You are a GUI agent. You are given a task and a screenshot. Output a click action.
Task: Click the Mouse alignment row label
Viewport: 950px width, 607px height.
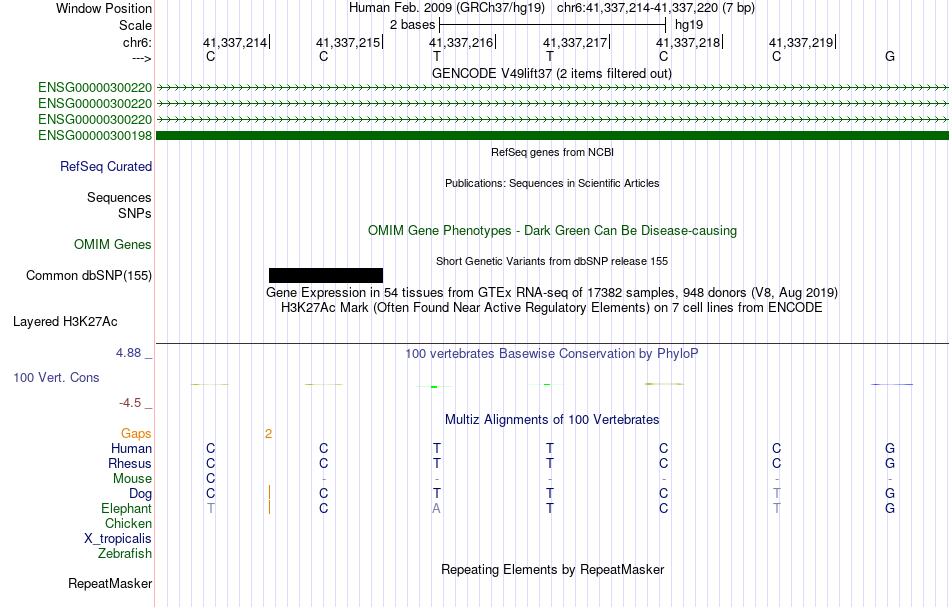[x=132, y=479]
